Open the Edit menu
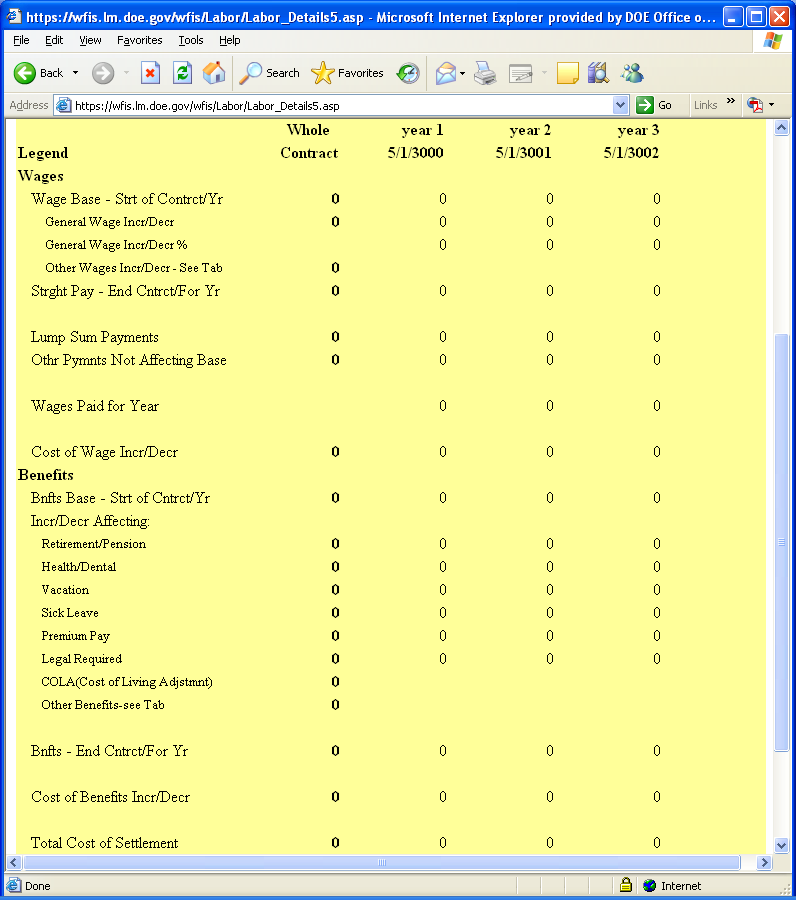796x900 pixels. tap(54, 40)
